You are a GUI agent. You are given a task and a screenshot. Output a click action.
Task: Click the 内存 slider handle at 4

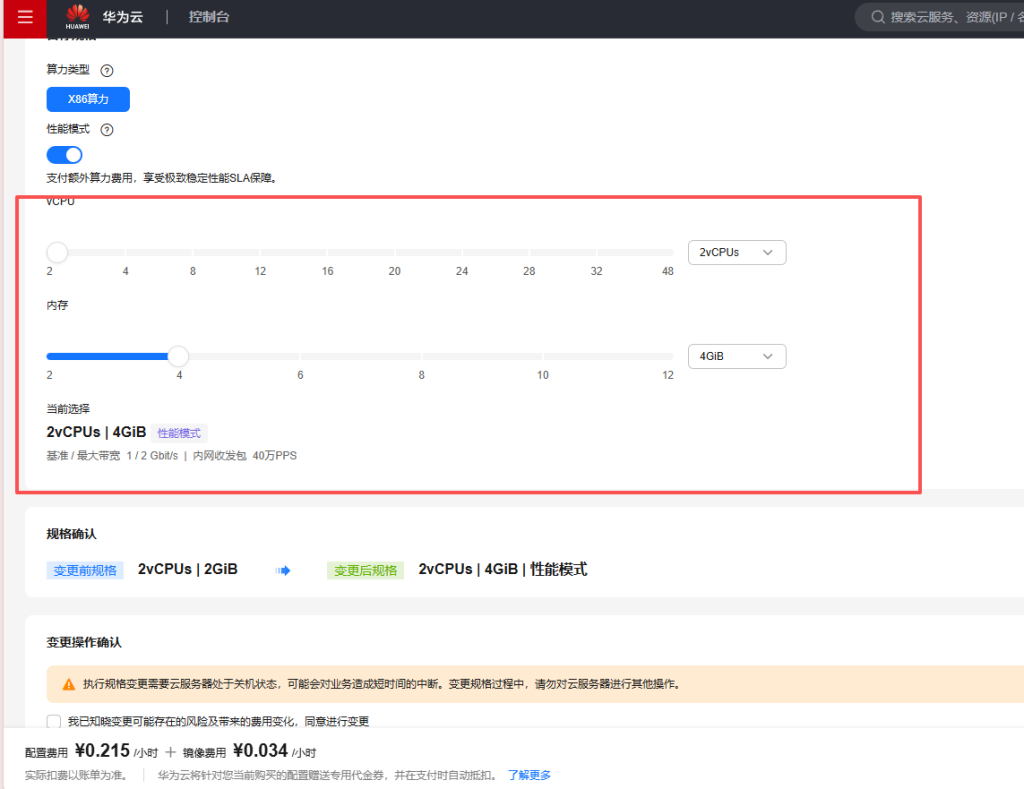pyautogui.click(x=178, y=356)
